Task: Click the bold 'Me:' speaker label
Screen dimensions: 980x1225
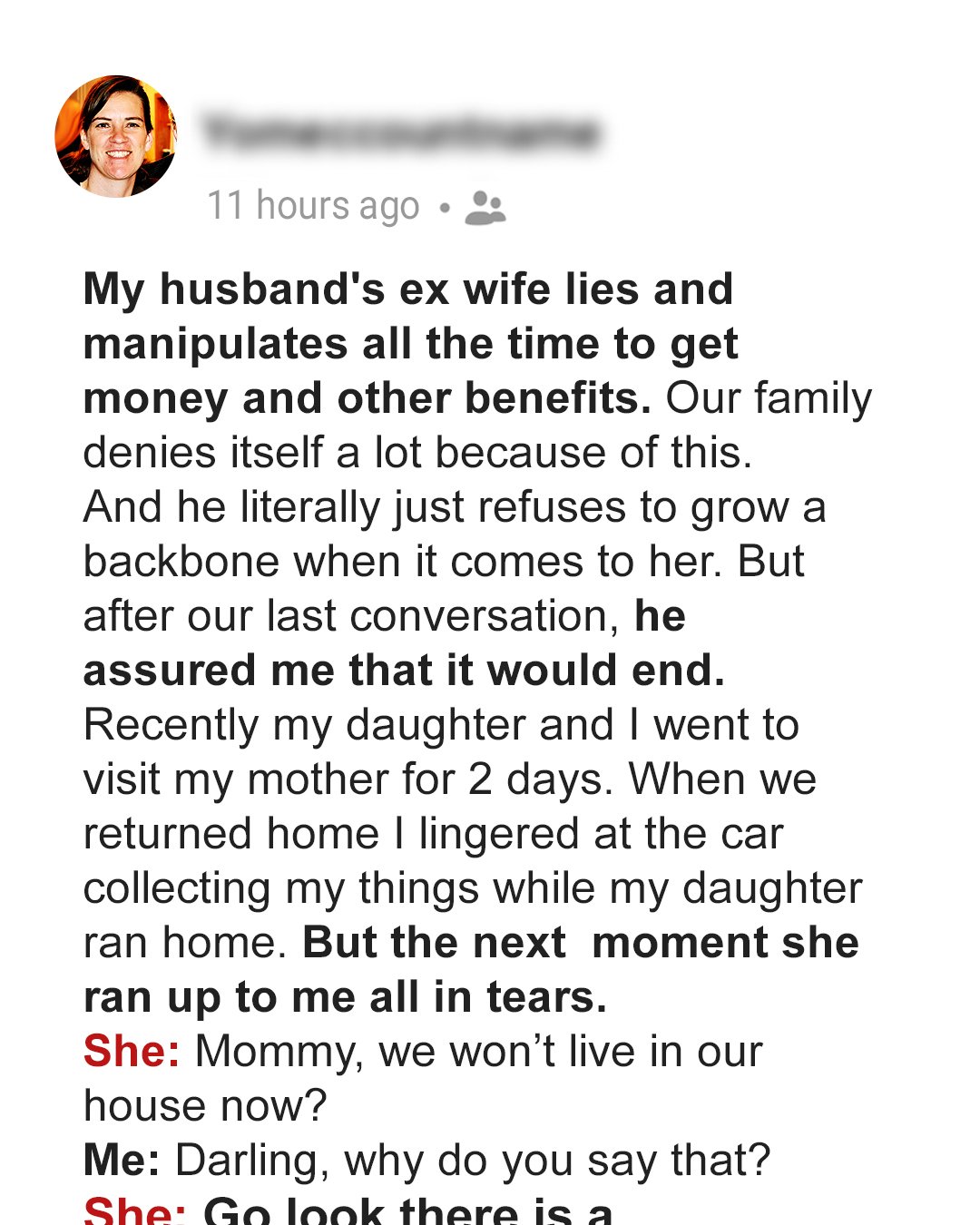Action: 122,1161
